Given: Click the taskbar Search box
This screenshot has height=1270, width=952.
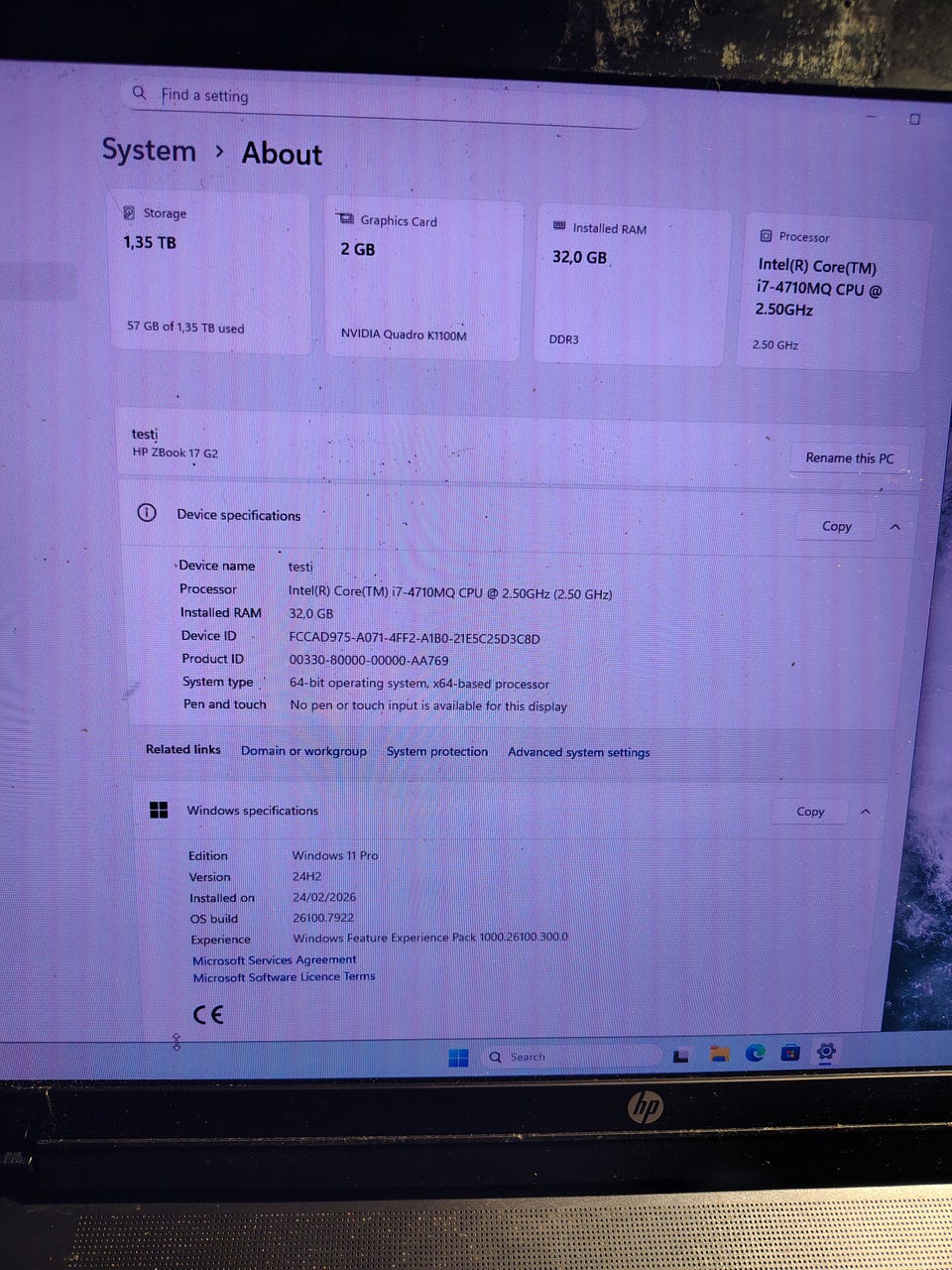Looking at the screenshot, I should click(571, 1056).
